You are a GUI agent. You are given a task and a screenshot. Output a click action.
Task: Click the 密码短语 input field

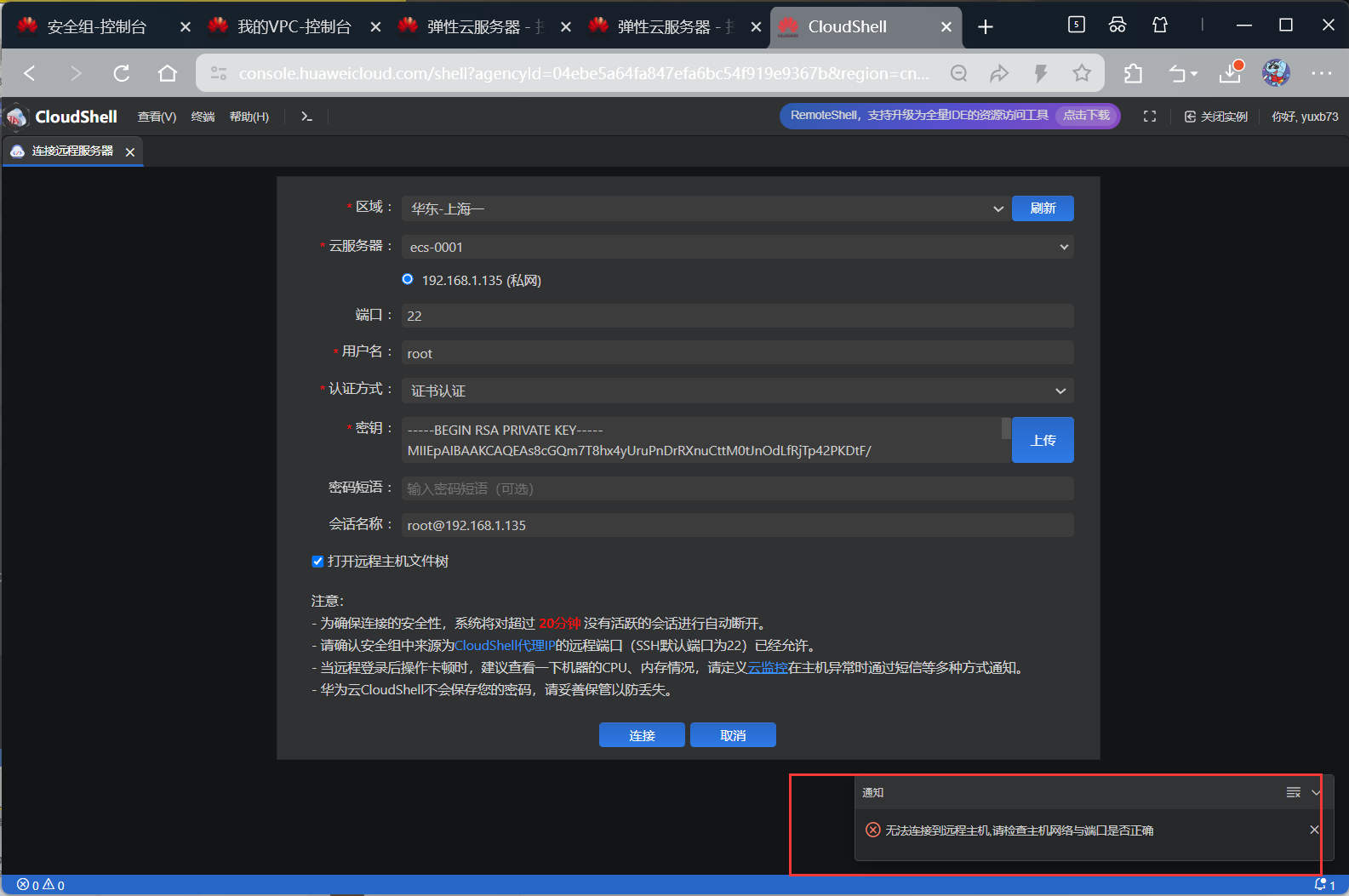(737, 488)
